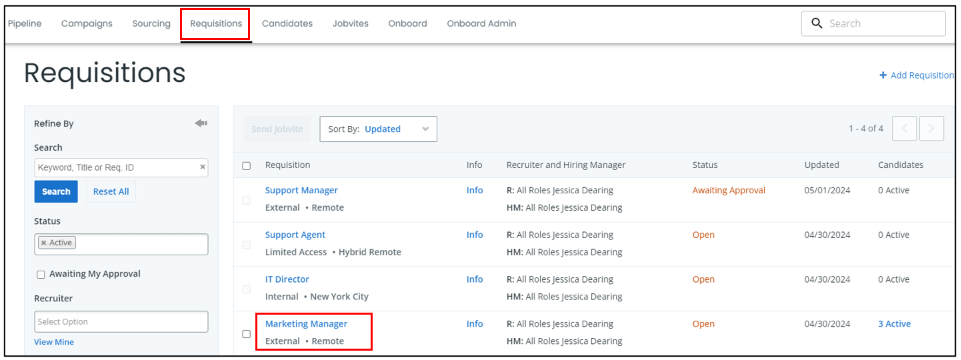Image resolution: width=961 pixels, height=360 pixels.
Task: Click Info link for Support Agent
Action: [x=475, y=235]
